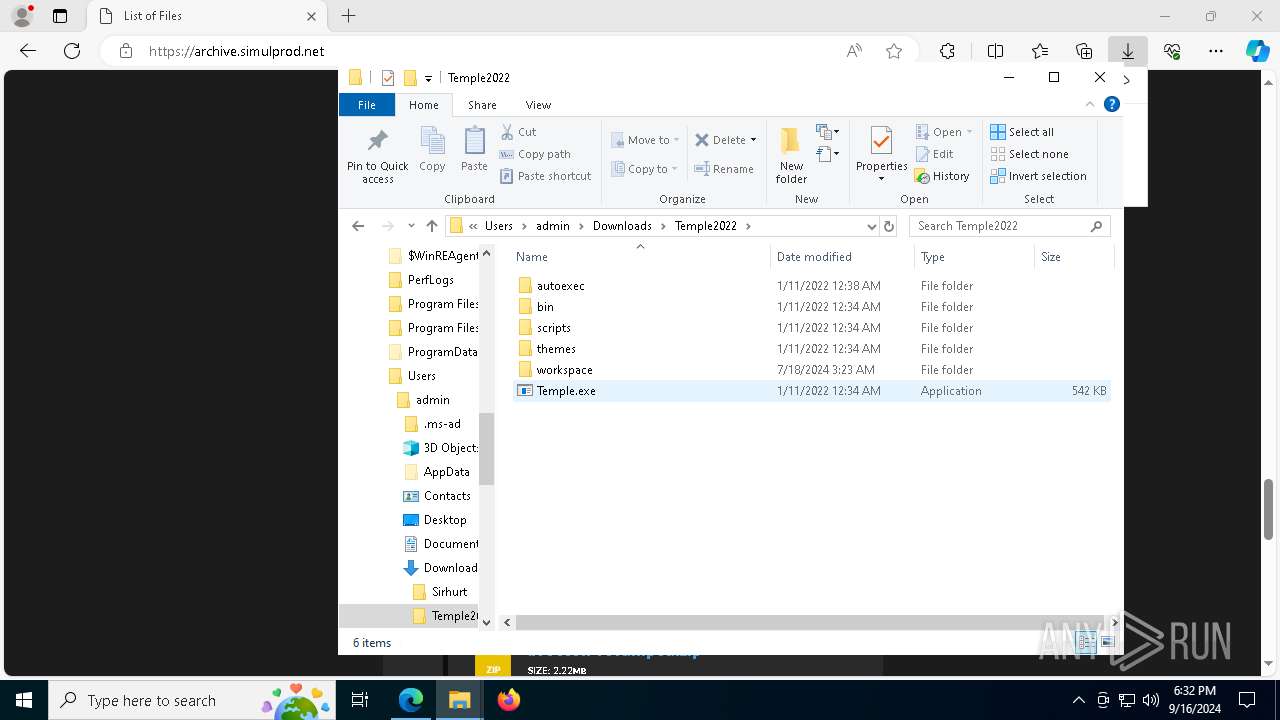Image resolution: width=1280 pixels, height=720 pixels.
Task: Sort by Type column header
Action: click(974, 257)
